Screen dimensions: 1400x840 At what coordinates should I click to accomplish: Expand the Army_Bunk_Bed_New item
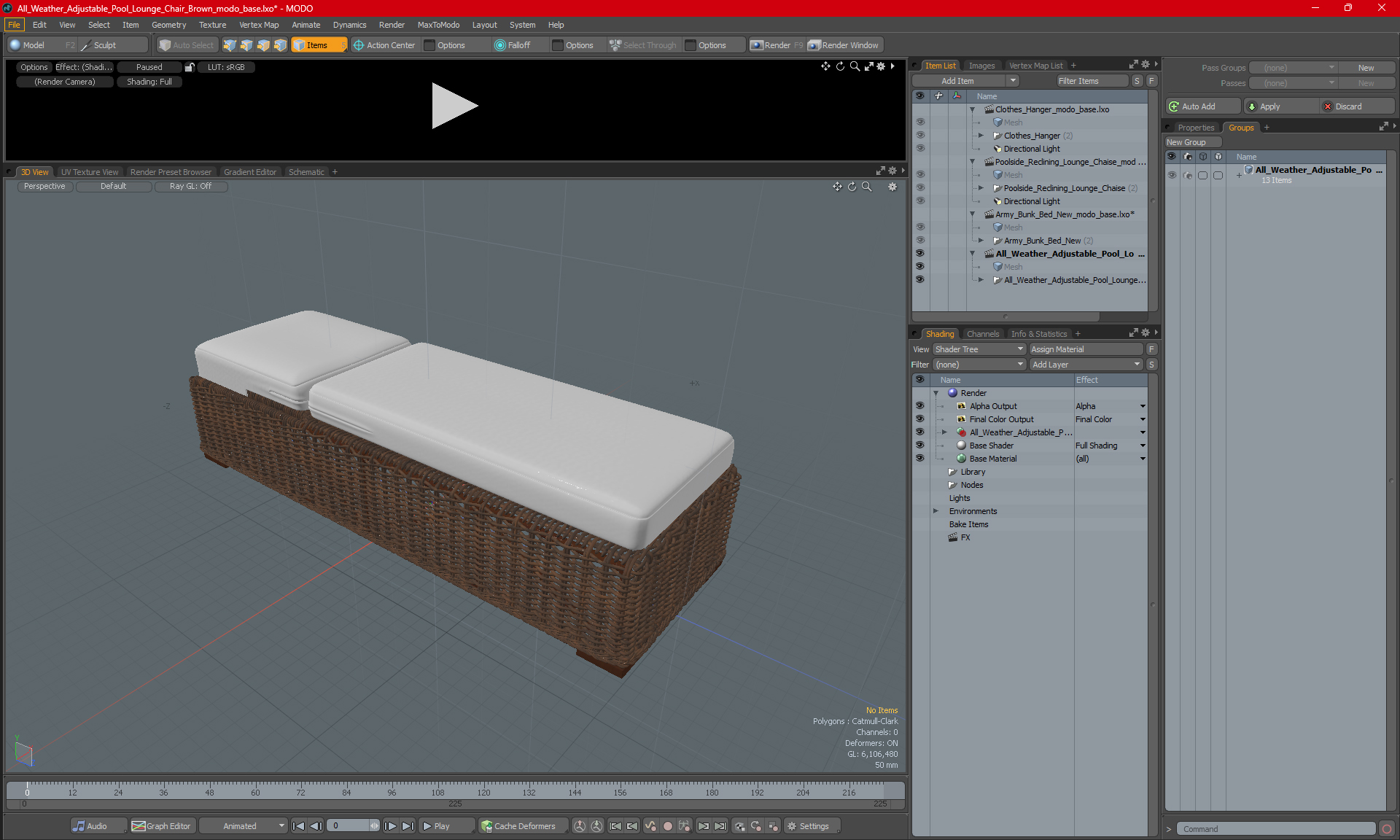pyautogui.click(x=981, y=241)
